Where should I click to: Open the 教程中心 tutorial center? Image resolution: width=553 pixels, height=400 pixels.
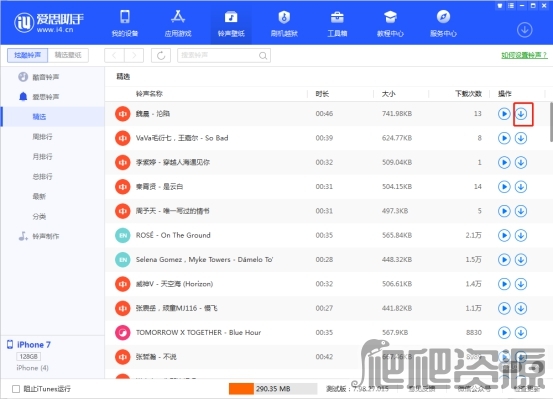(x=390, y=23)
